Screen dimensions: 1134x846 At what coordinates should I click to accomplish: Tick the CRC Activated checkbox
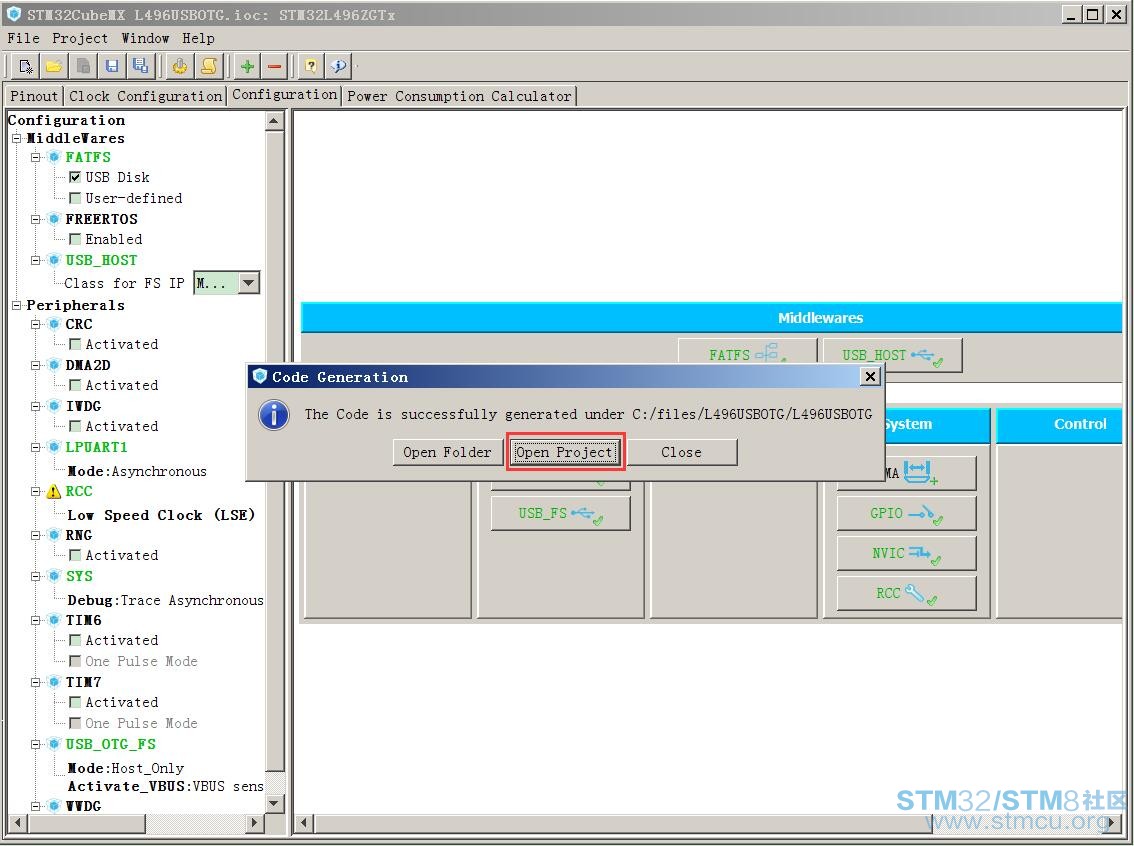[x=74, y=344]
